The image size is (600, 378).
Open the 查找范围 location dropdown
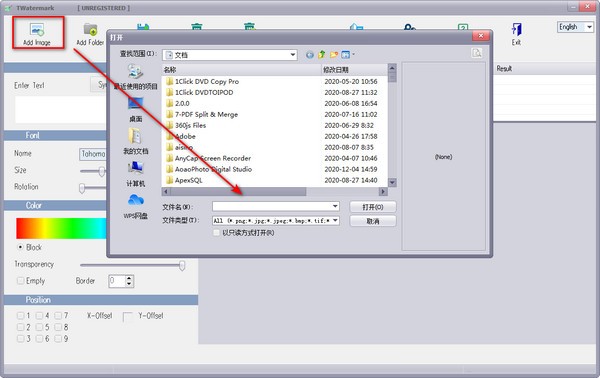tap(230, 55)
